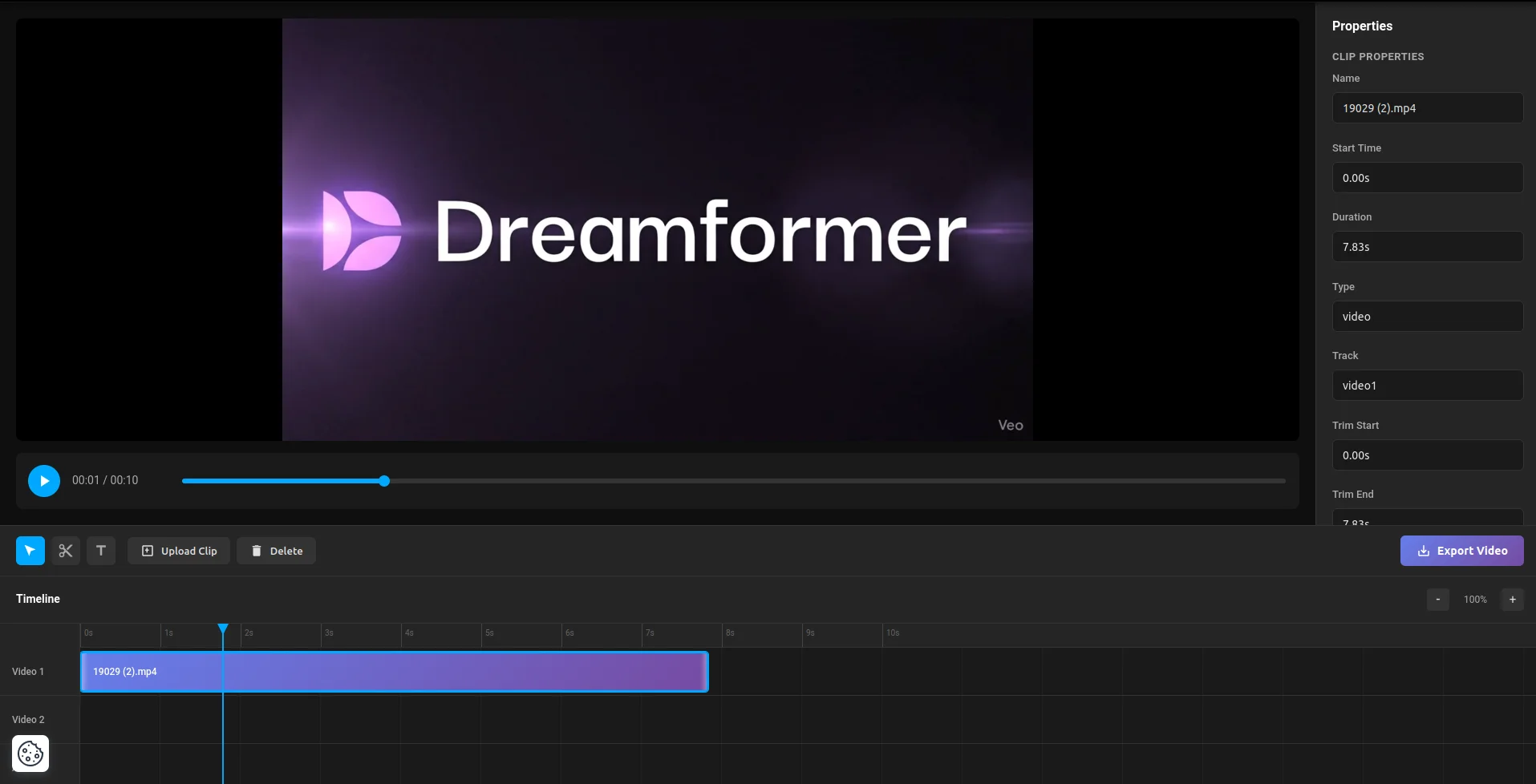Select the 19029 (2).mp4 clip
This screenshot has width=1536, height=784.
coord(393,671)
